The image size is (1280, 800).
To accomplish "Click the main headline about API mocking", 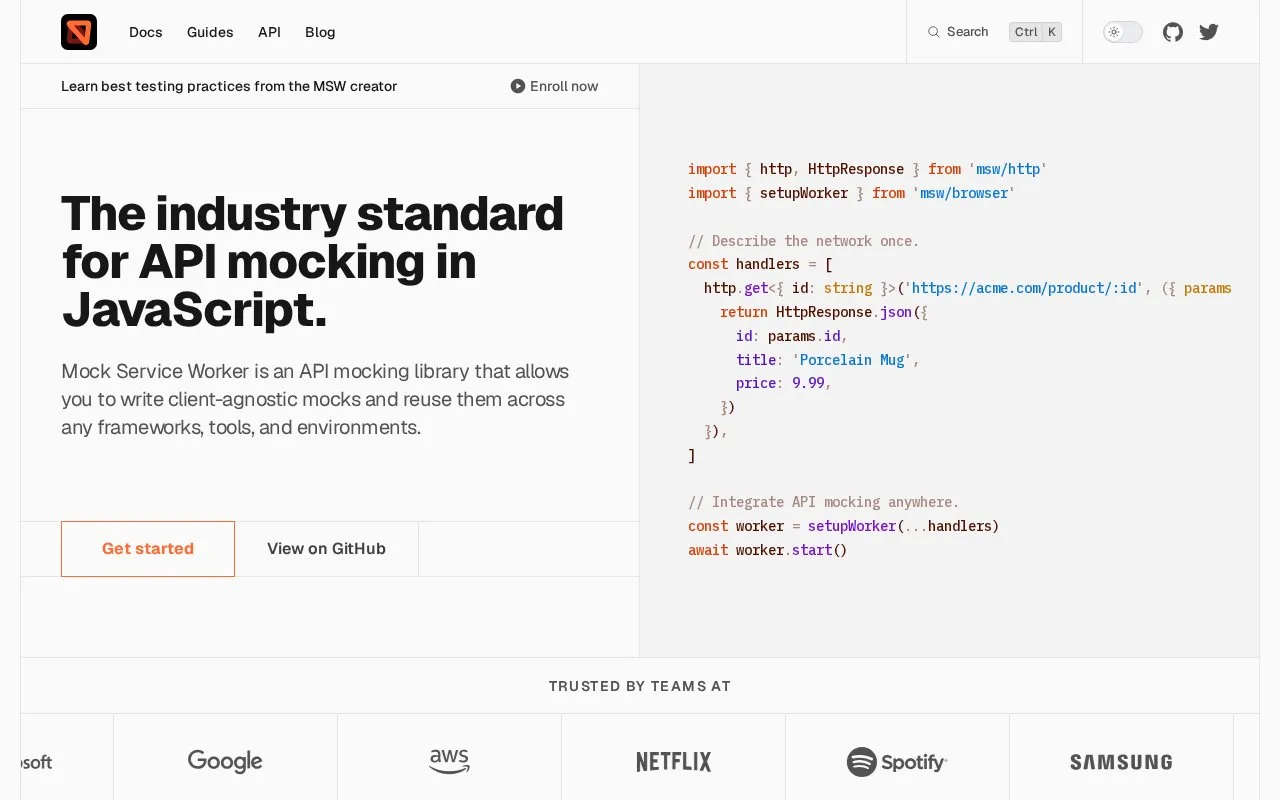I will click(x=313, y=262).
